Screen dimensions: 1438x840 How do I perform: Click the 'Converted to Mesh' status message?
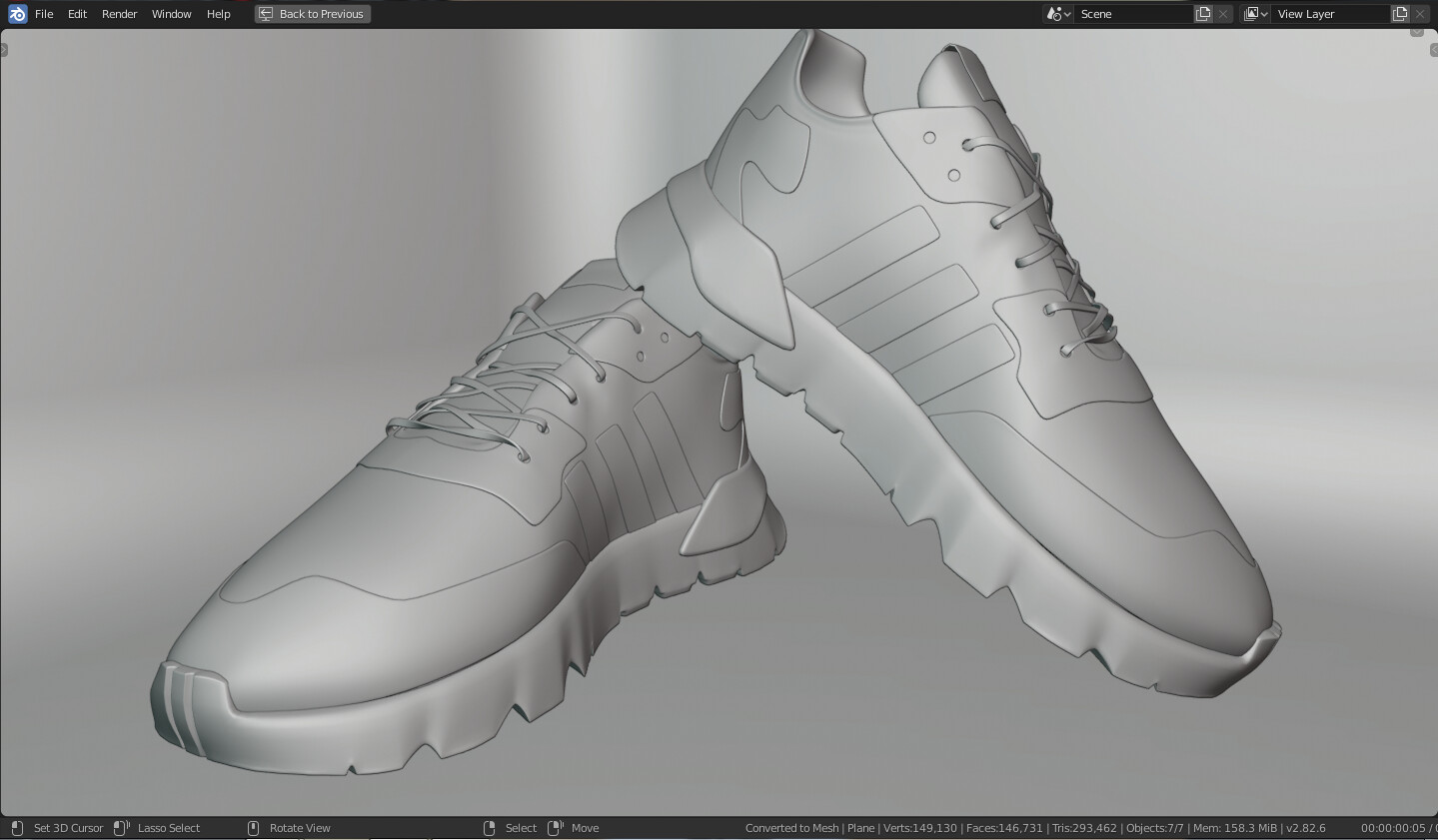coord(791,828)
